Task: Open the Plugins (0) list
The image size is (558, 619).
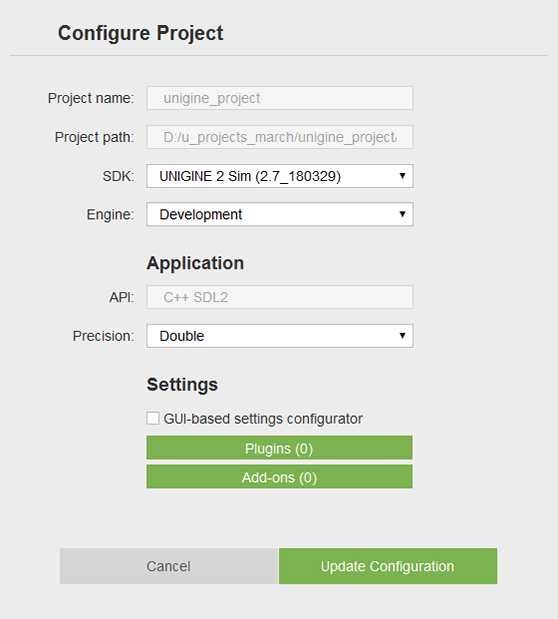Action: (x=279, y=448)
